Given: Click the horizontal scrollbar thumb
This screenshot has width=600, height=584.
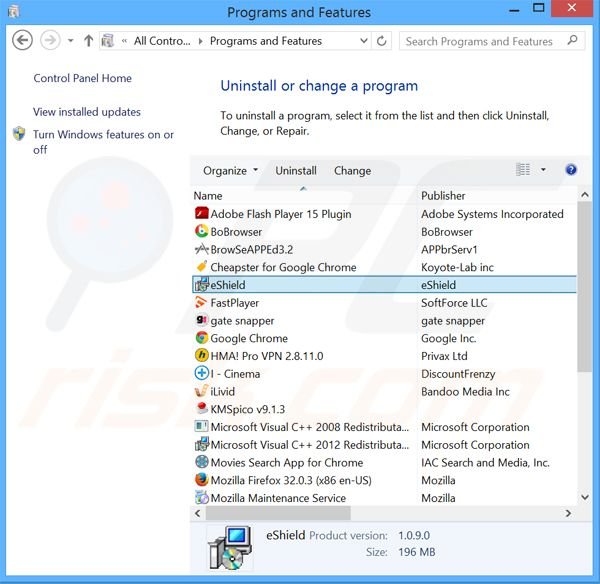Looking at the screenshot, I should (x=278, y=513).
